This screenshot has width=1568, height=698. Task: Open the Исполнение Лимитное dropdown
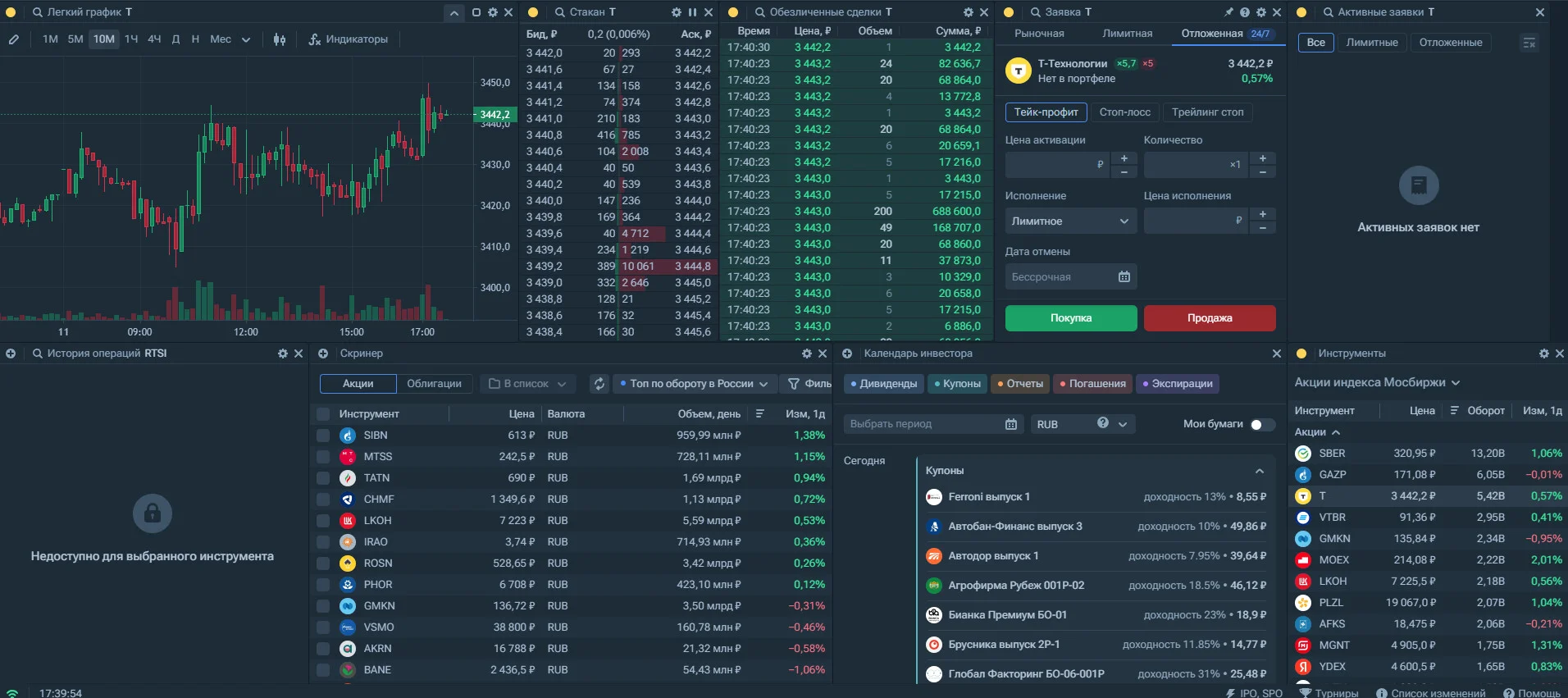[1071, 221]
